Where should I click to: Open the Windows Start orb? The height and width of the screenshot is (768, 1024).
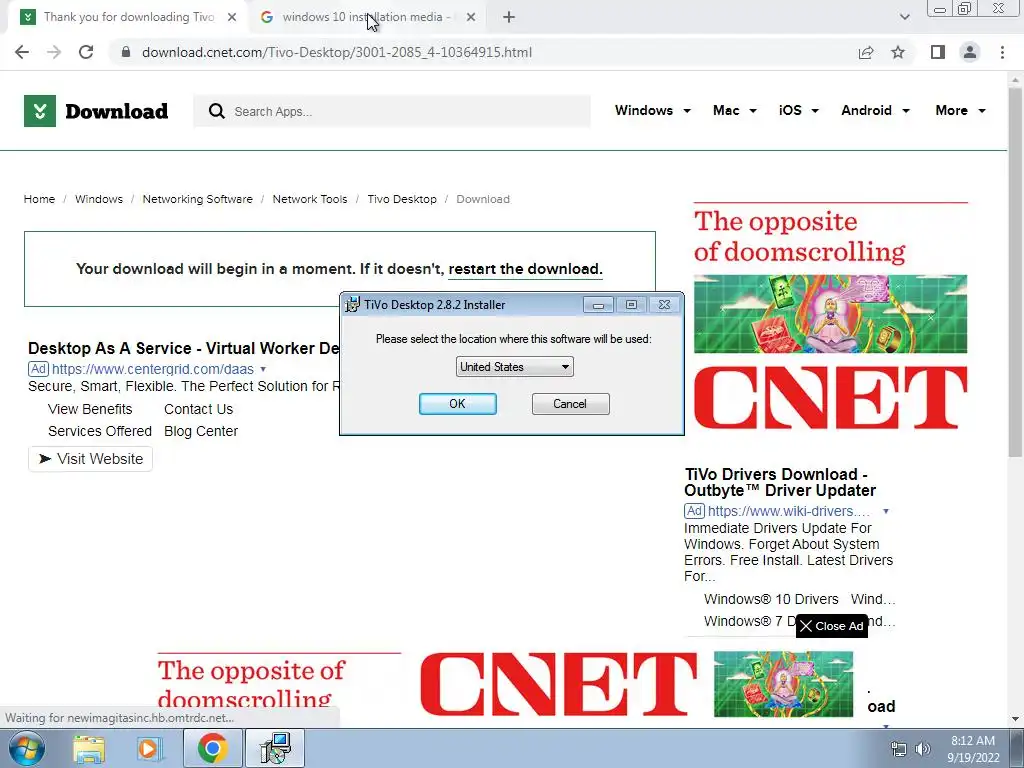26,748
